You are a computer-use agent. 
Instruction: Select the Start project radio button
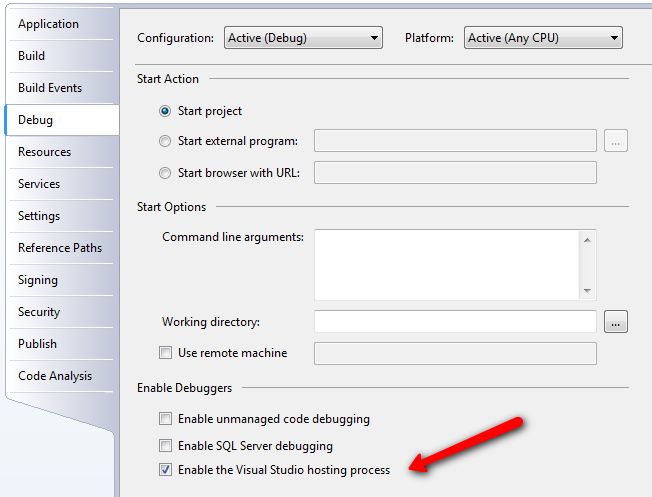point(165,111)
